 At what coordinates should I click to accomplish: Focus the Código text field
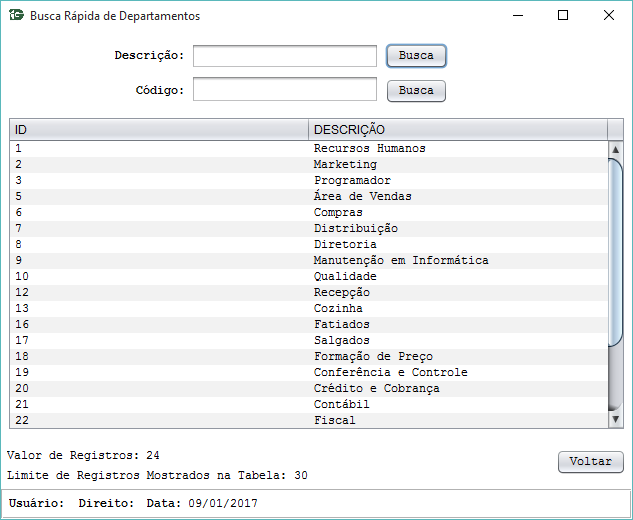point(285,89)
